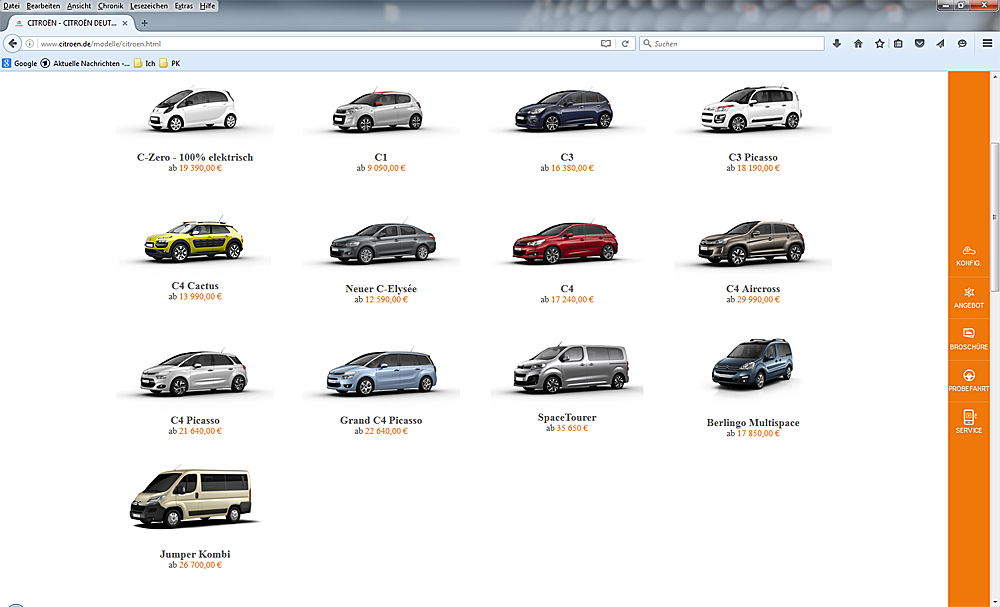Open the Hilfe menu
Screen dimensions: 1000x607
[207, 6]
